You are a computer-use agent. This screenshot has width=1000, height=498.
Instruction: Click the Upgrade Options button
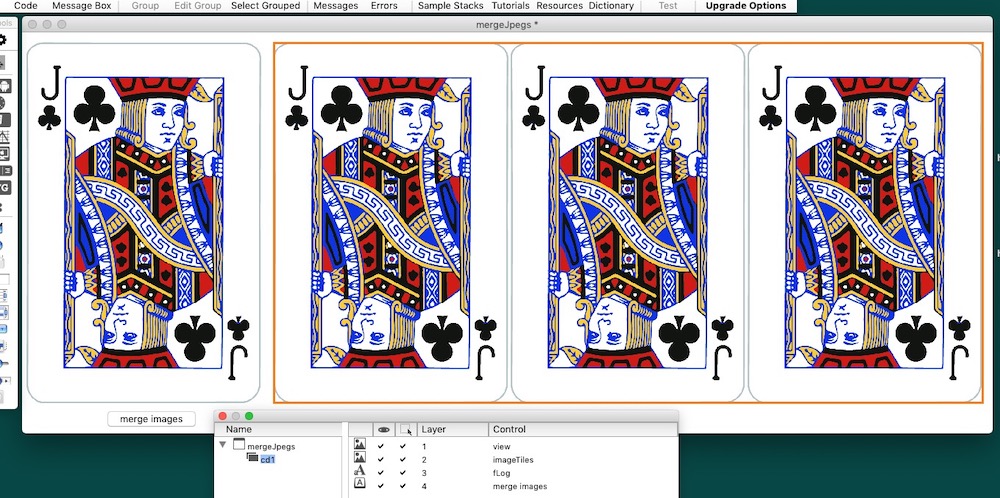tap(745, 6)
